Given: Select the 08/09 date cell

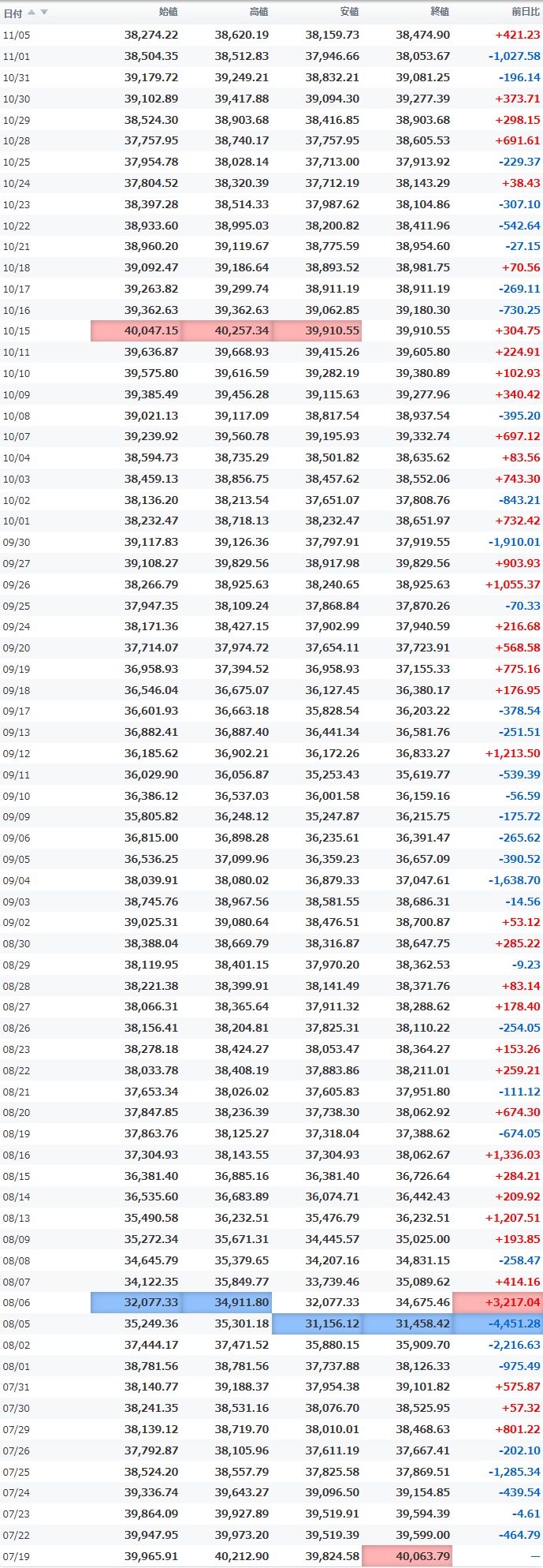Looking at the screenshot, I should click(17, 1239).
